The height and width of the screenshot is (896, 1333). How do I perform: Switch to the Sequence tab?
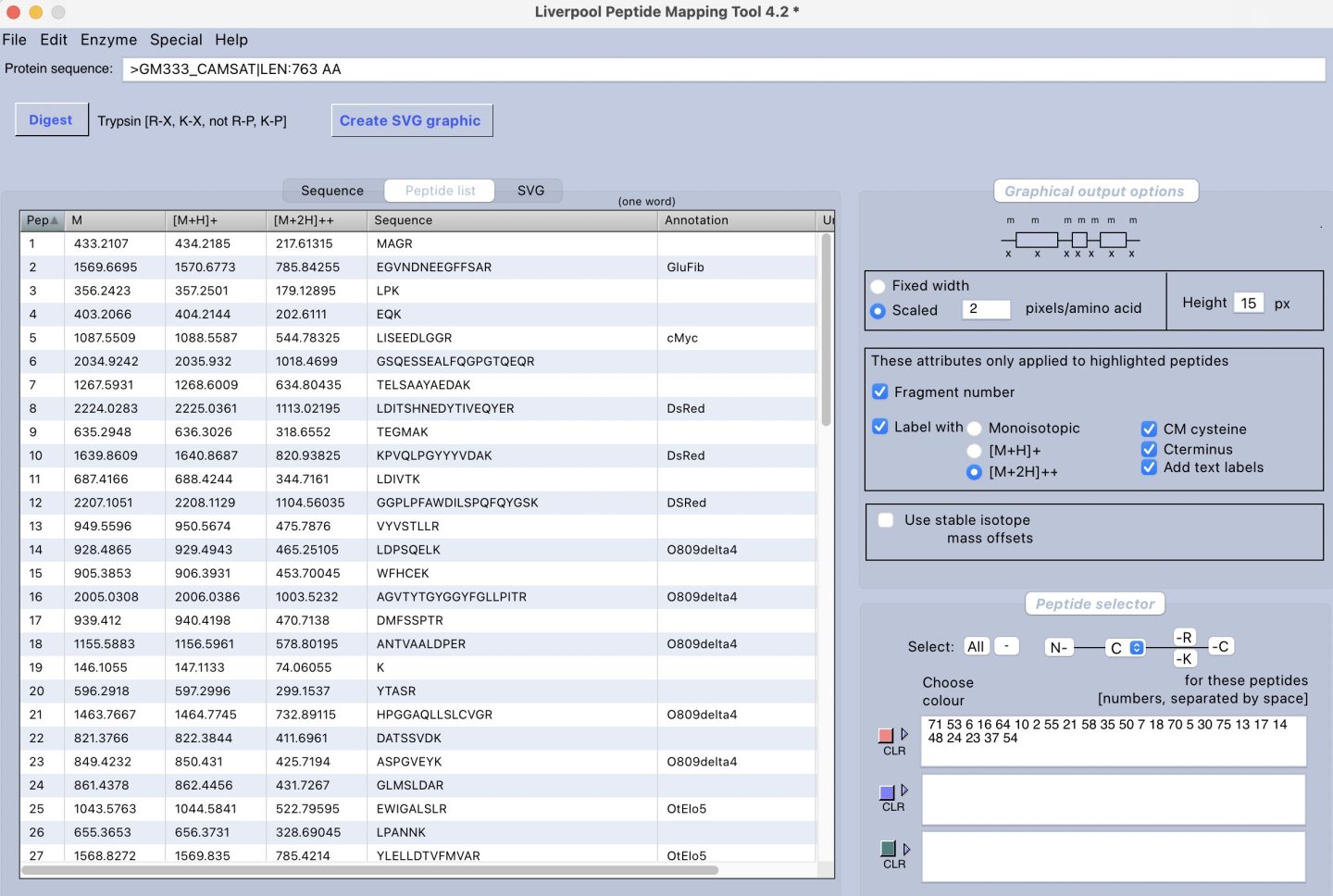332,191
